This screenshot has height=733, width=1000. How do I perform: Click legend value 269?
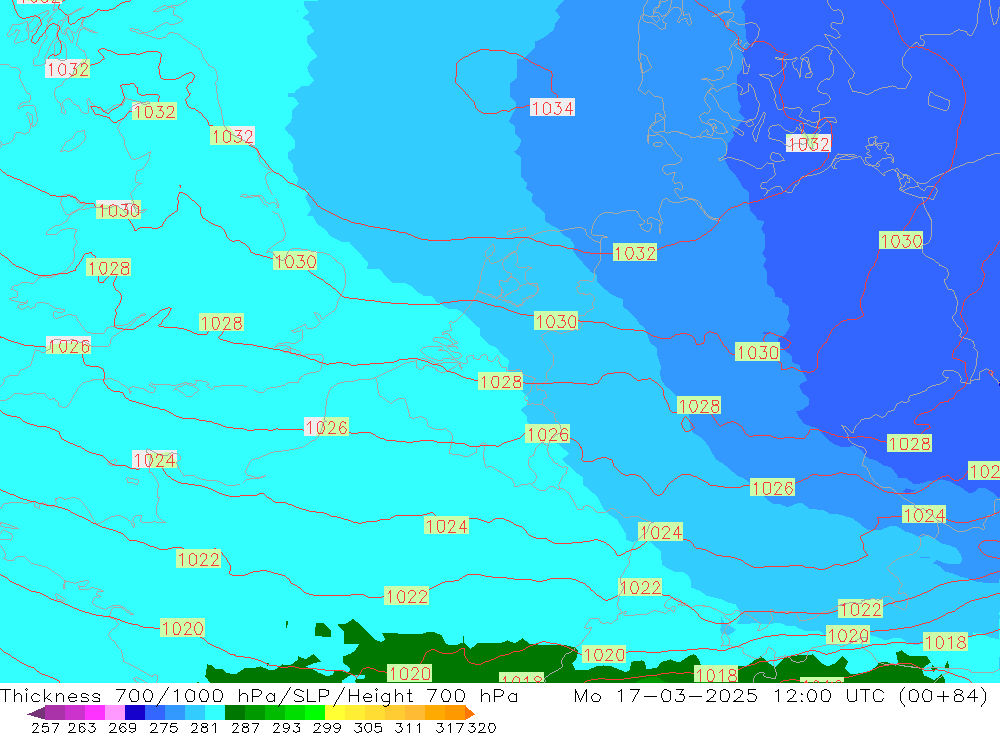(x=122, y=727)
